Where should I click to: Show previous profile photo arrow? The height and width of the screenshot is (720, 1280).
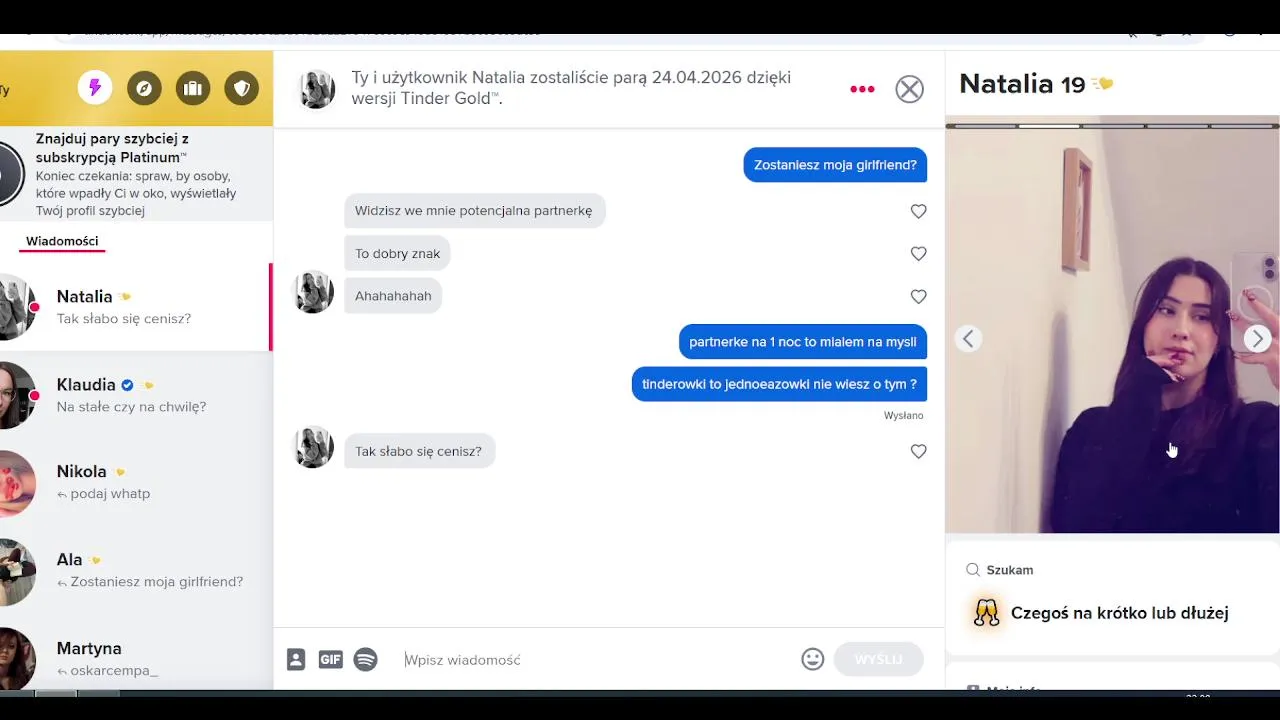(968, 339)
